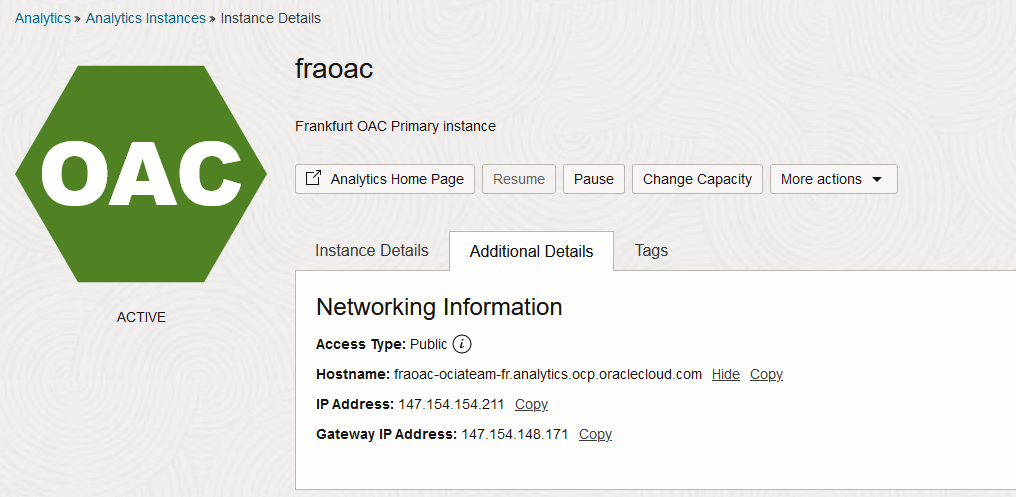Copy the IP Address value
Viewport: 1016px width, 497px height.
[531, 404]
